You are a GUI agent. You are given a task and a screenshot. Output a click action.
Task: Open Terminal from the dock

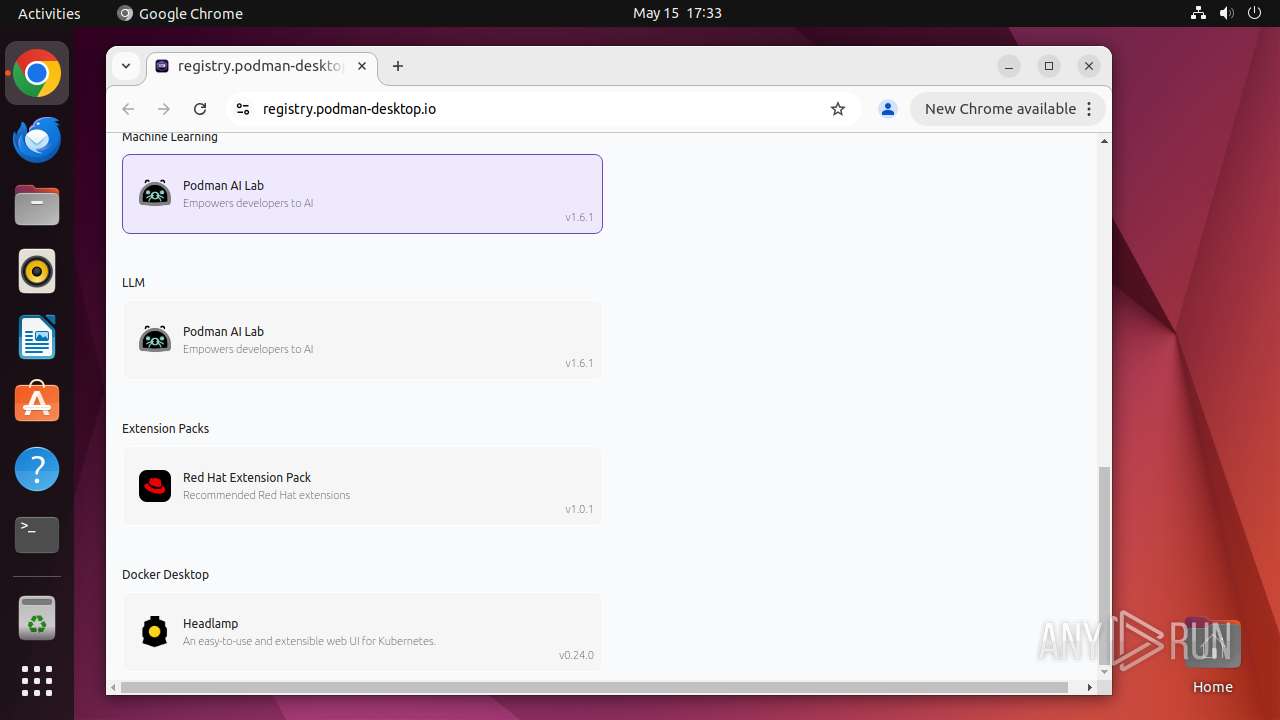point(37,535)
